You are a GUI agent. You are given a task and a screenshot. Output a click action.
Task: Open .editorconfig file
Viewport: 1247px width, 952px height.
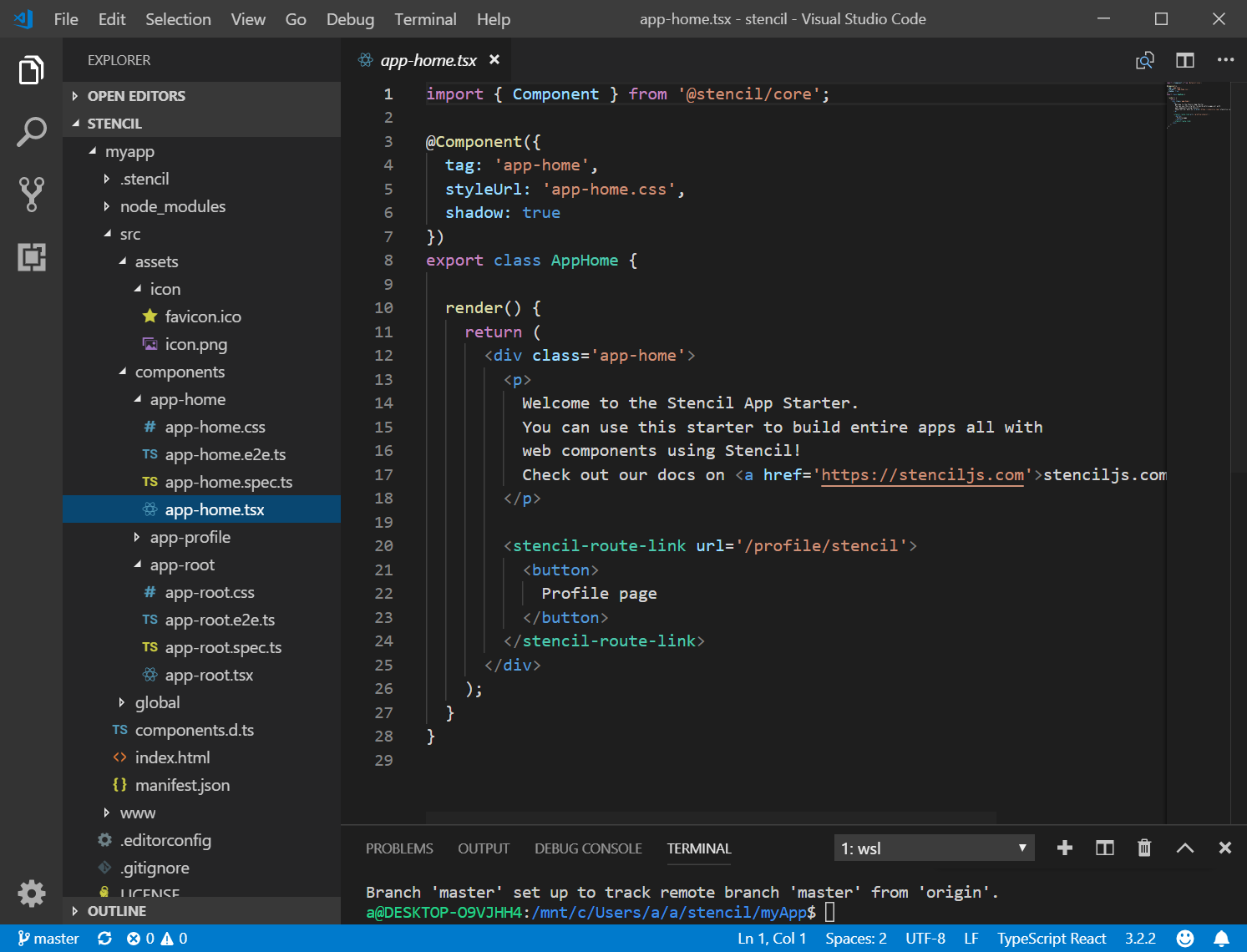201,840
